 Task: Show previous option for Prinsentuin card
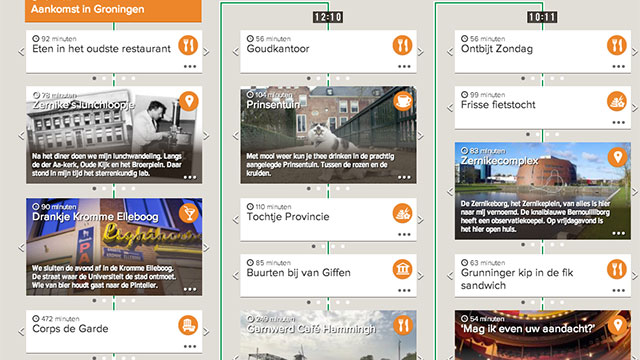pyautogui.click(x=236, y=135)
